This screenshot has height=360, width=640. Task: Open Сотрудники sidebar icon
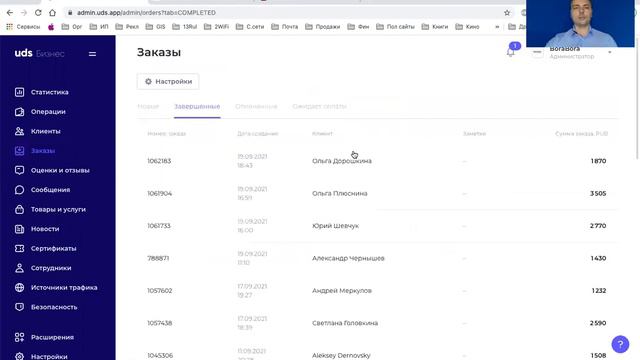20,268
